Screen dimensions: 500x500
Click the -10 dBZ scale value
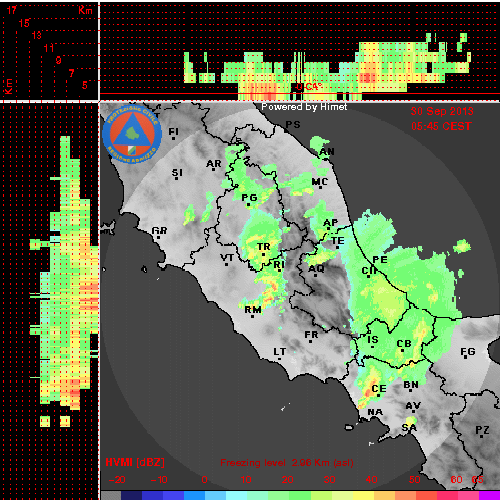[159, 480]
